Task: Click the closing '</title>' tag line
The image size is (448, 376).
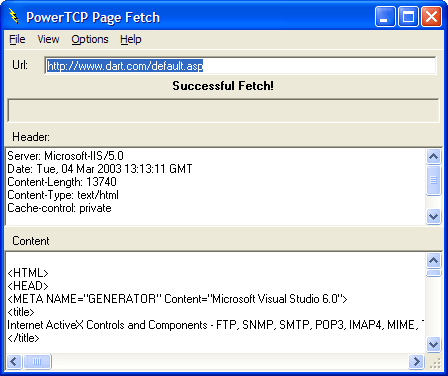Action: (x=23, y=338)
